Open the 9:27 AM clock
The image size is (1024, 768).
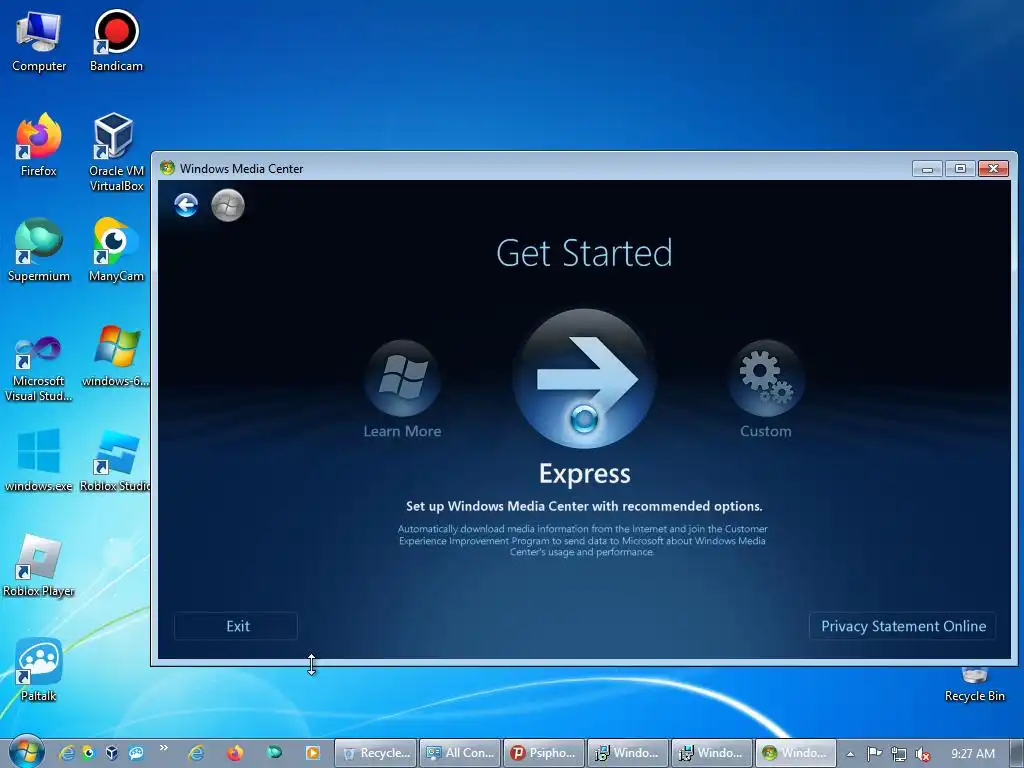click(x=972, y=754)
